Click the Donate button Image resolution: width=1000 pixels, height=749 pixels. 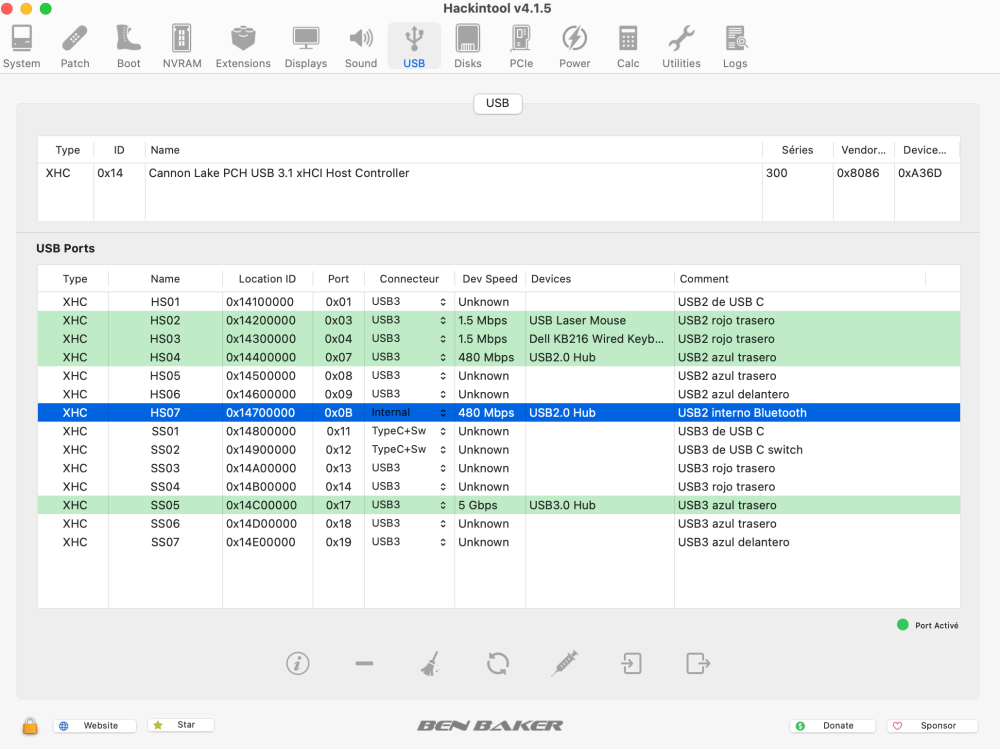832,725
